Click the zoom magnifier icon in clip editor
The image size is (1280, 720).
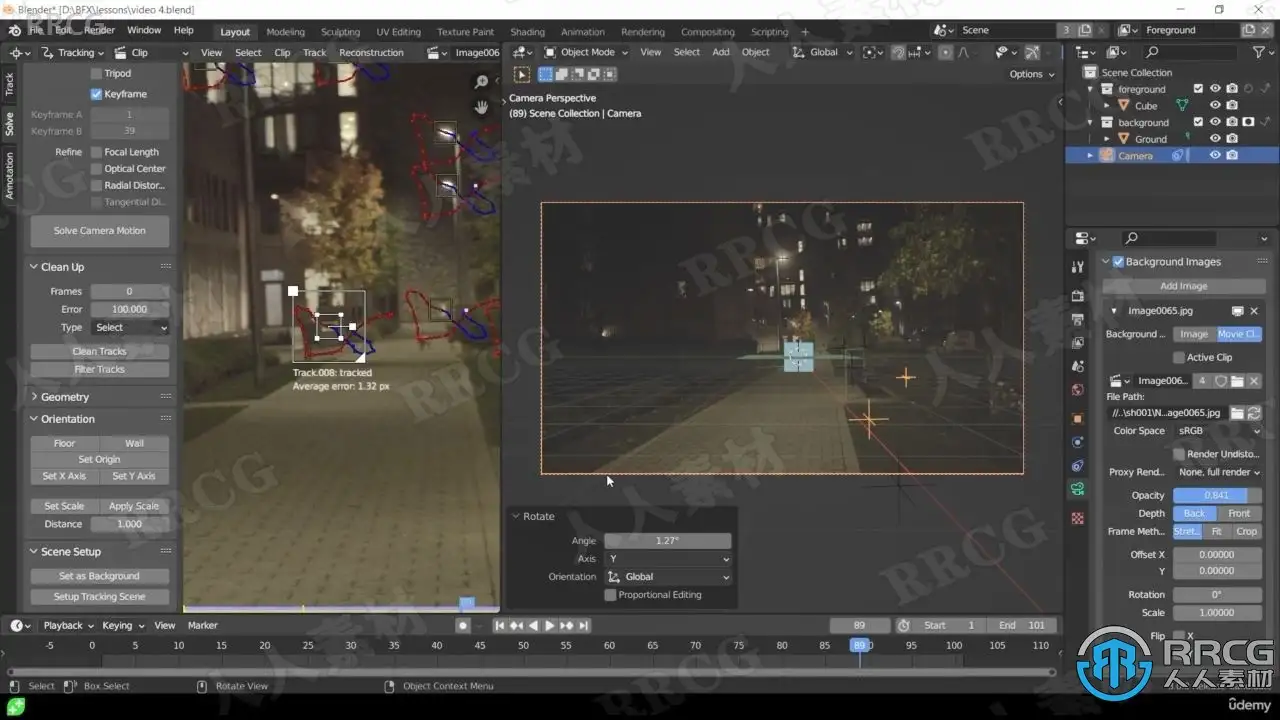tap(482, 82)
